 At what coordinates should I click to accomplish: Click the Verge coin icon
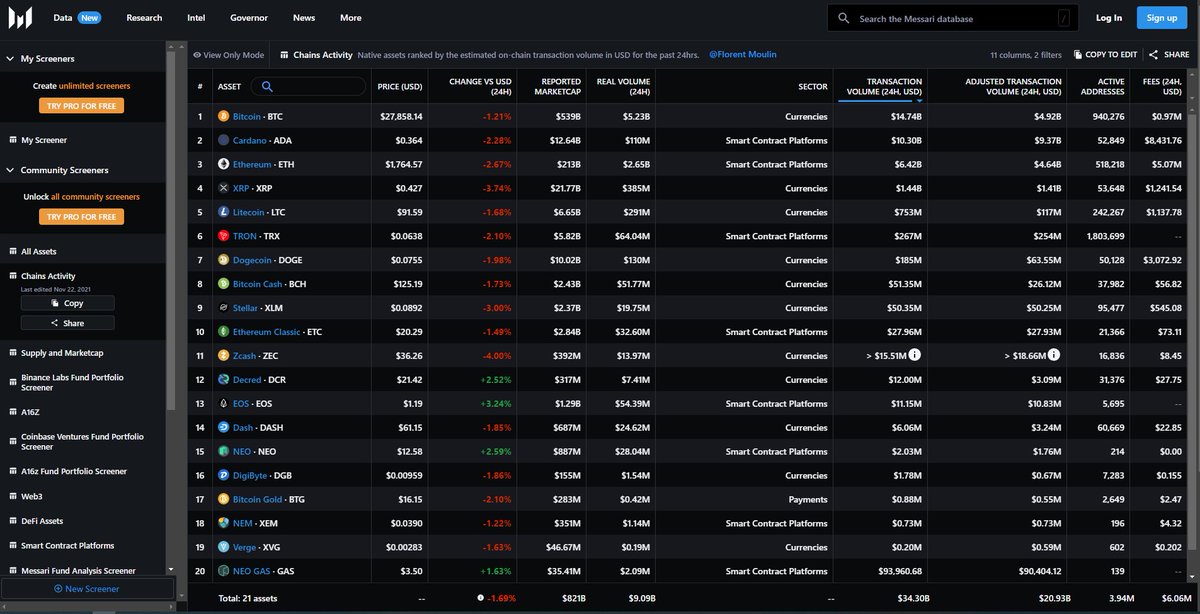point(223,547)
